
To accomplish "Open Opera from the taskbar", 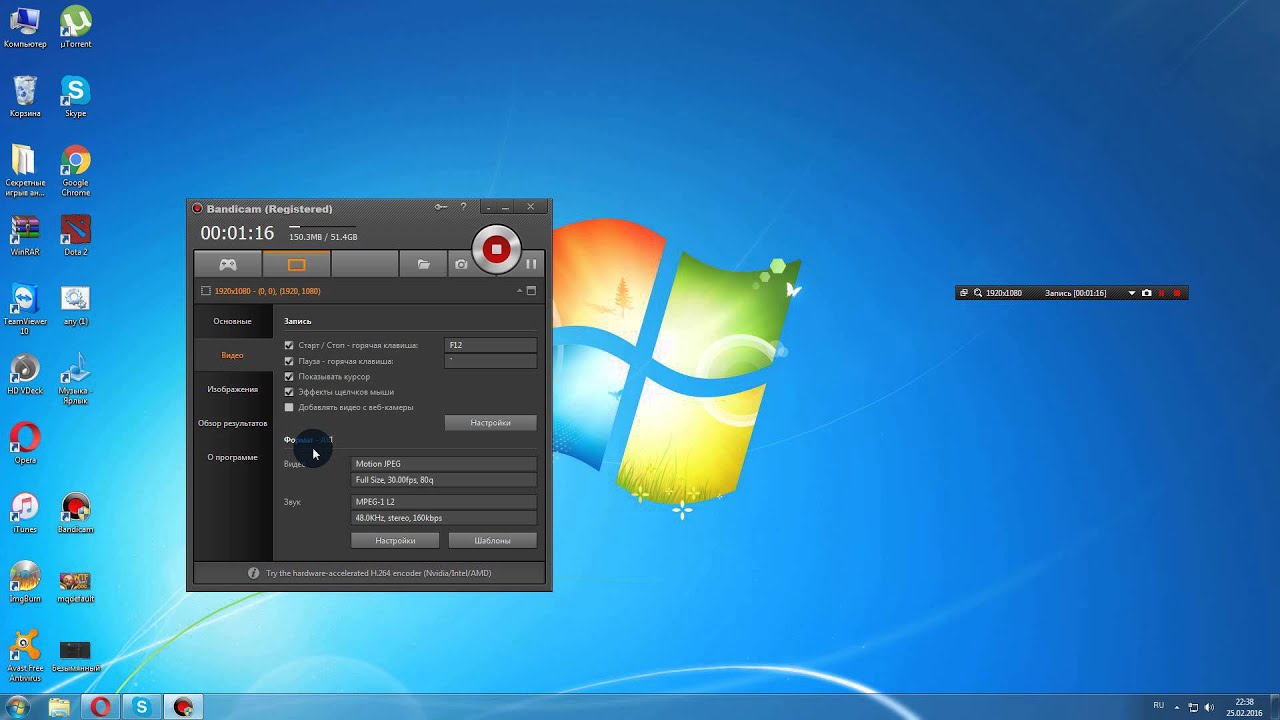I will pos(100,707).
